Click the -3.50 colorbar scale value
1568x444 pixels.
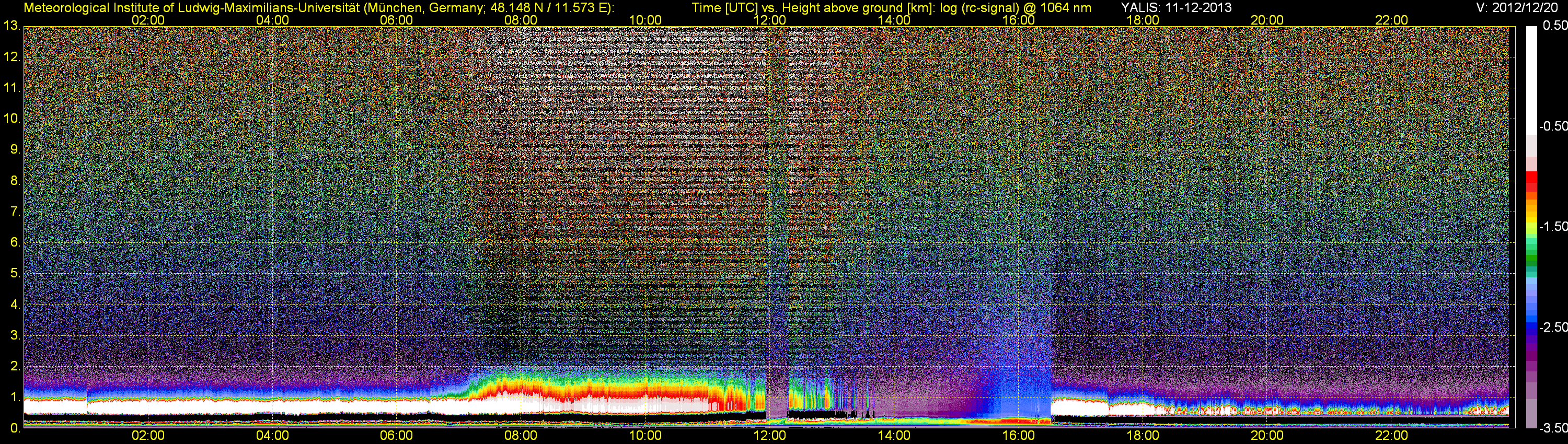click(x=1553, y=428)
